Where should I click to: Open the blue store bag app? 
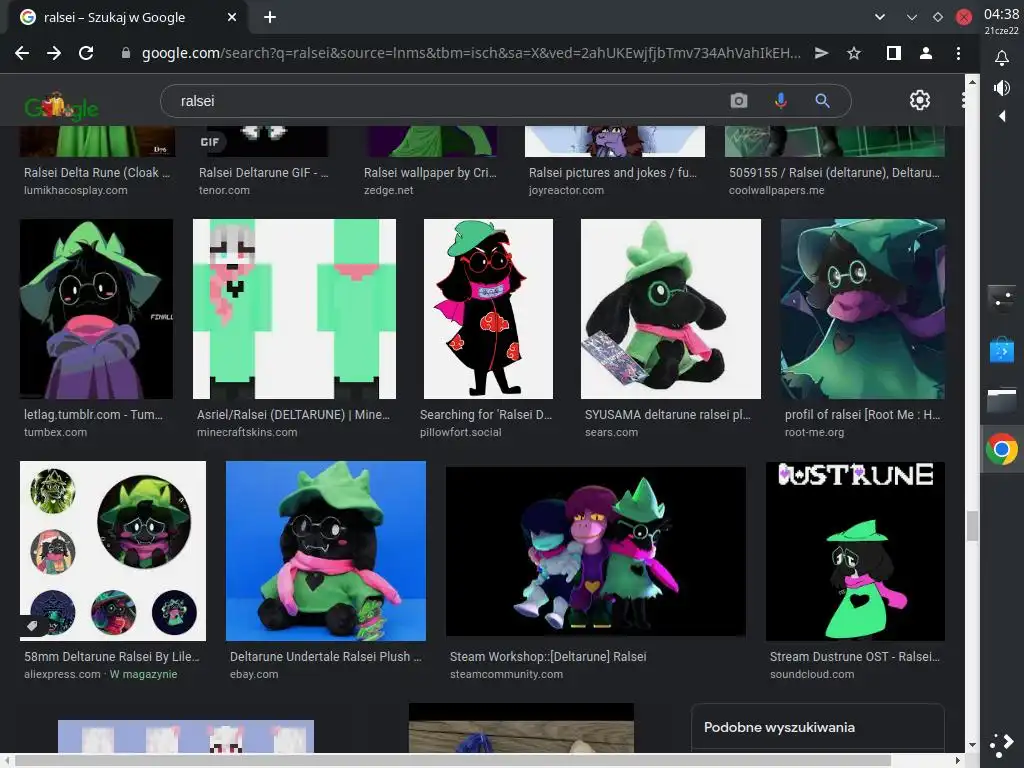point(1002,349)
